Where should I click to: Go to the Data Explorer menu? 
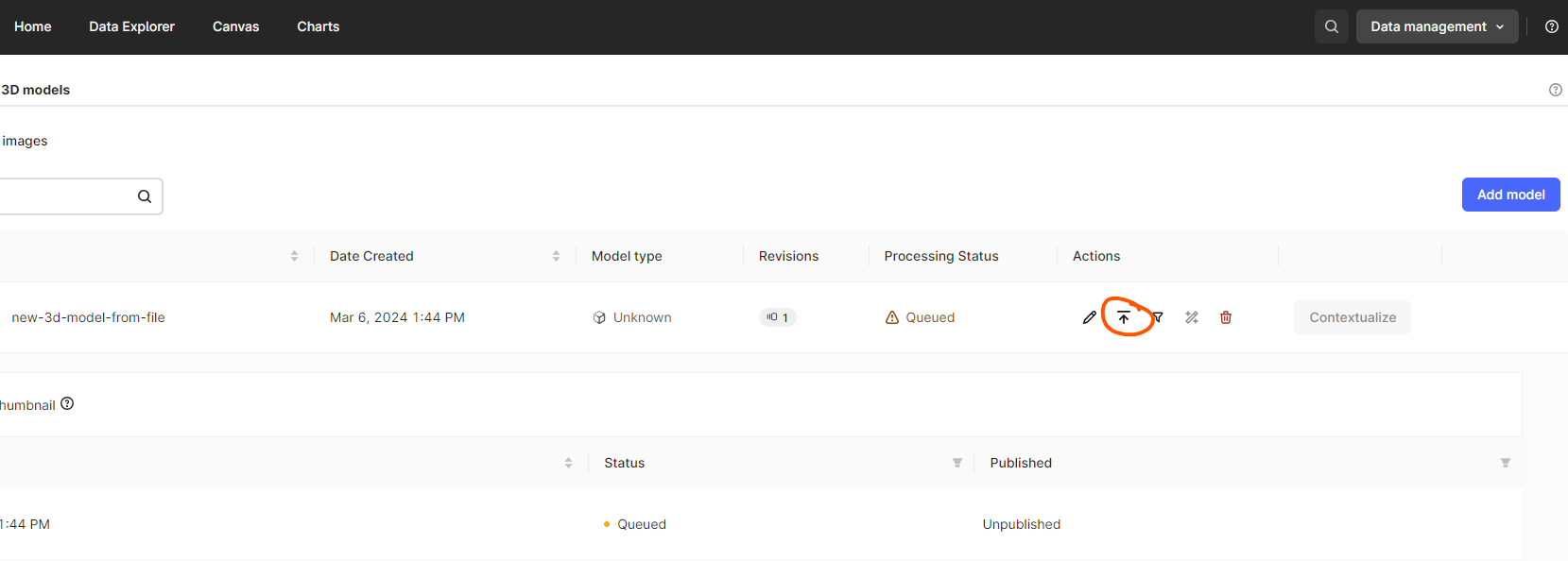tap(132, 26)
